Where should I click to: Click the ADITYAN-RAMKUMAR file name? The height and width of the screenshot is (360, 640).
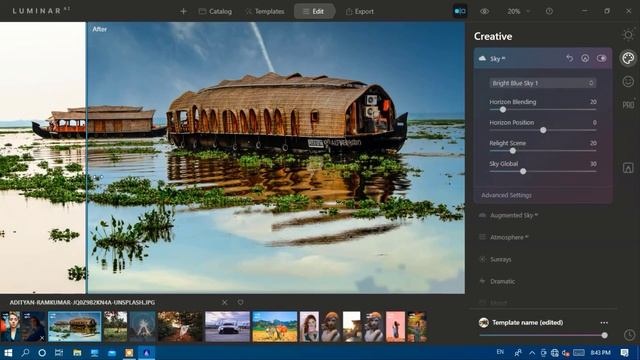(x=82, y=302)
